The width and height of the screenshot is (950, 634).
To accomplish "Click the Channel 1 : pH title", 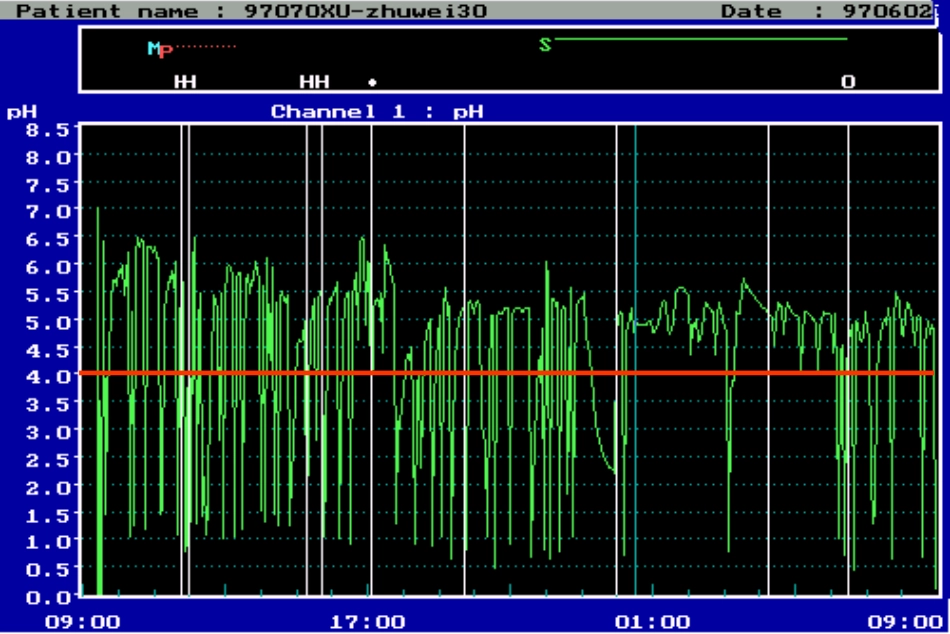I will [377, 112].
